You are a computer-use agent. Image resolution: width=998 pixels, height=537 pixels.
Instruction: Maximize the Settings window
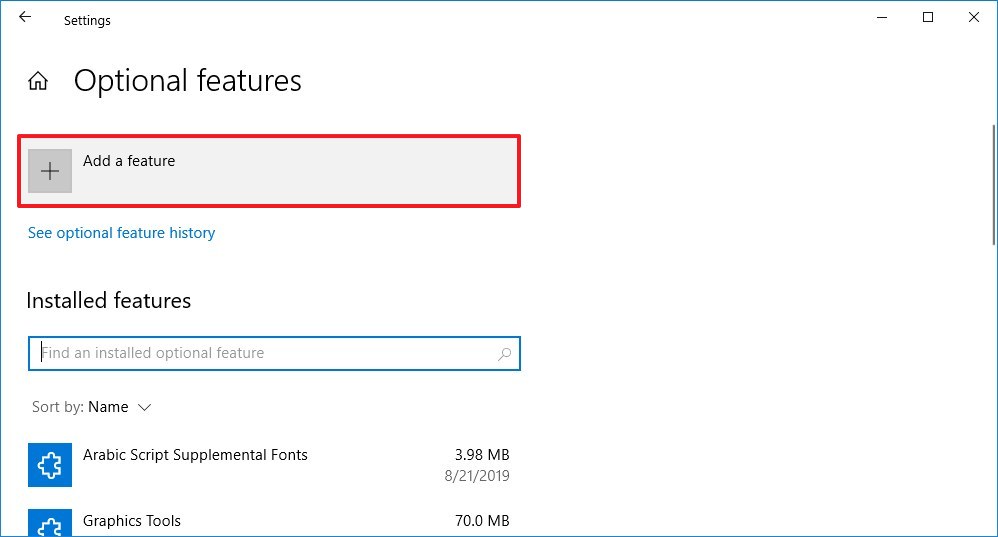click(x=928, y=17)
